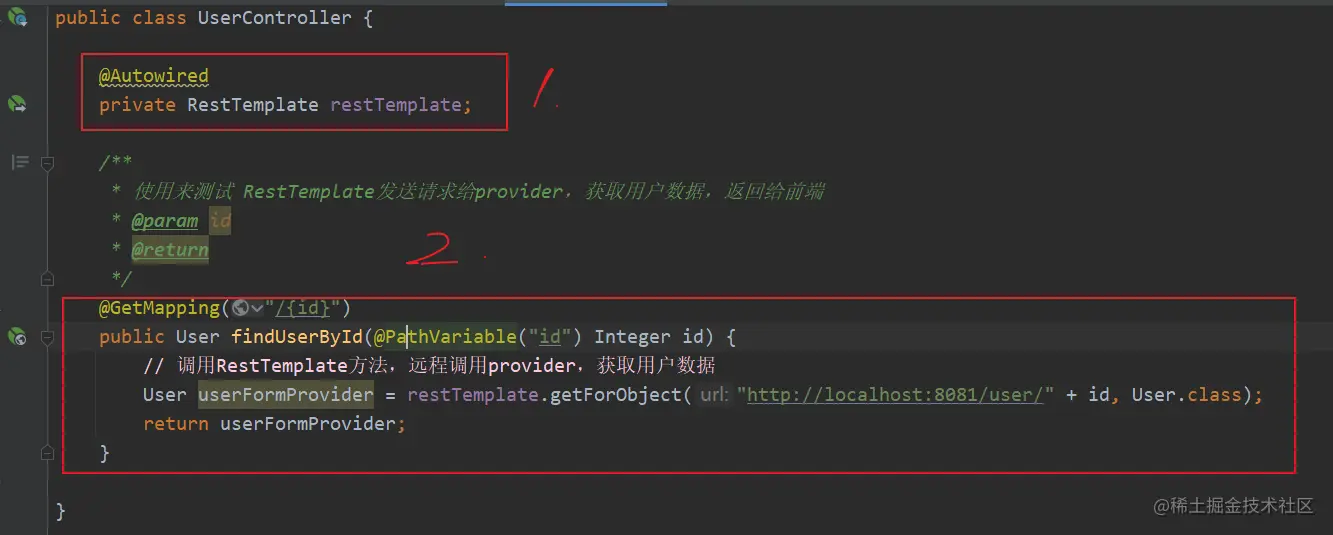Click restTemplate reference before getForObject

click(473, 395)
